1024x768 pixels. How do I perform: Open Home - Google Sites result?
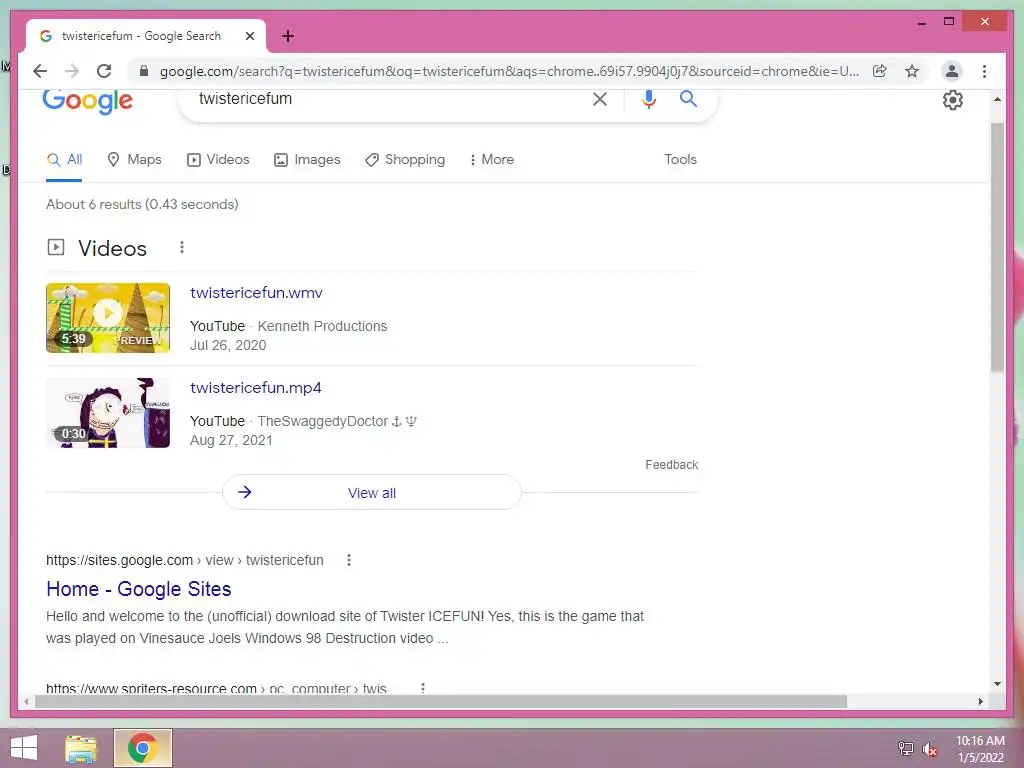(138, 589)
